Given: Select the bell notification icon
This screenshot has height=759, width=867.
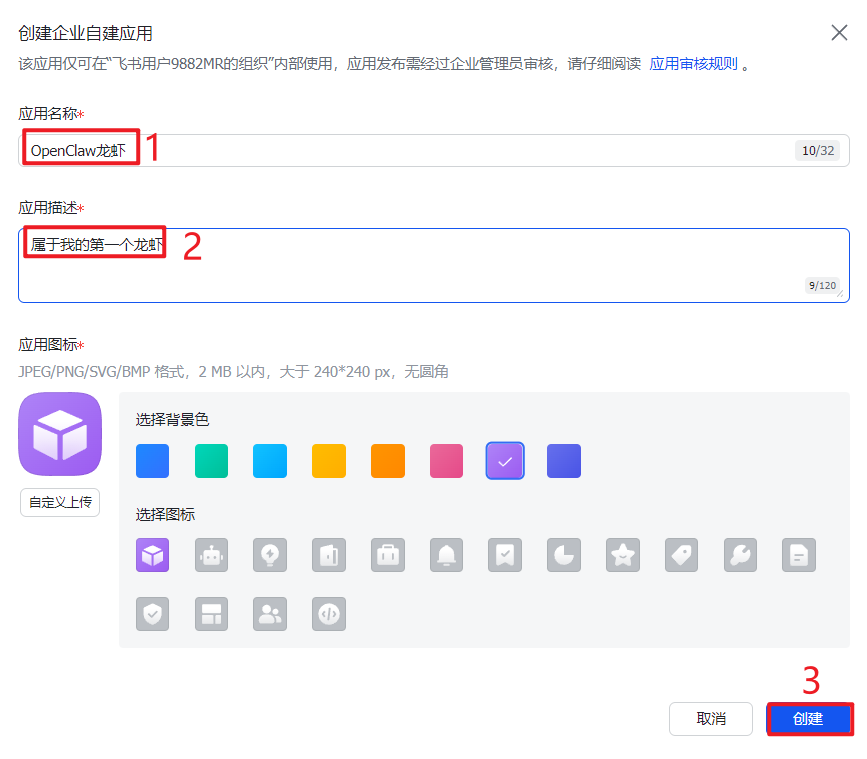Looking at the screenshot, I should (447, 555).
